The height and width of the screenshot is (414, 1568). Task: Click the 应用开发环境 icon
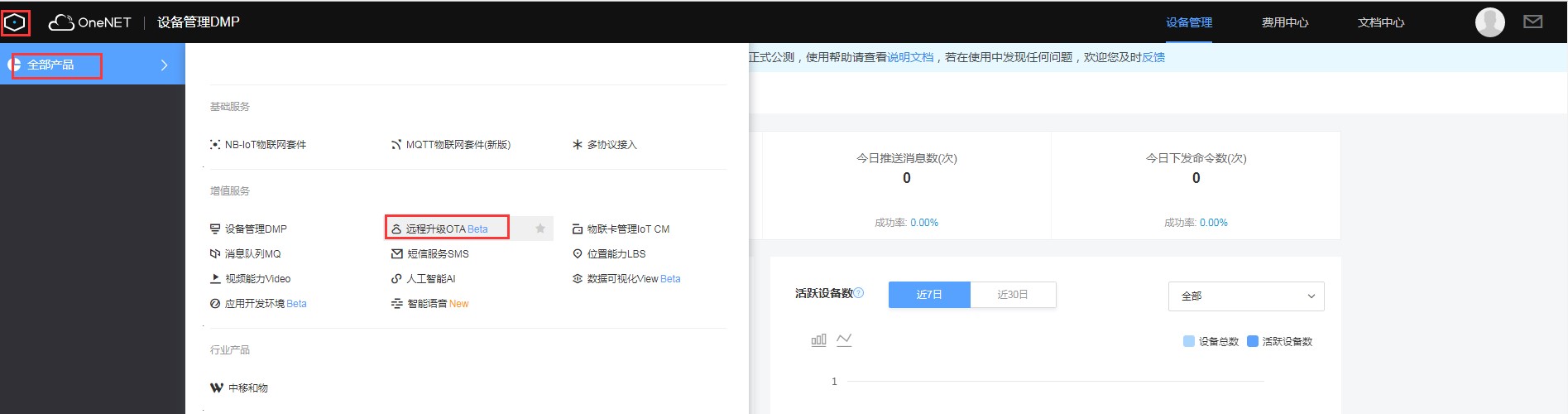[215, 304]
